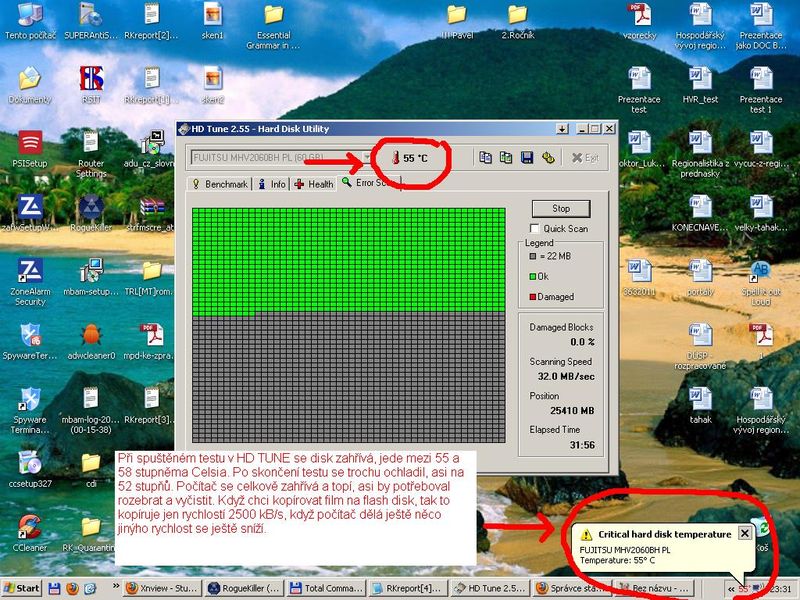Select the PSISetup desktop icon
The image size is (800, 600).
(30, 149)
